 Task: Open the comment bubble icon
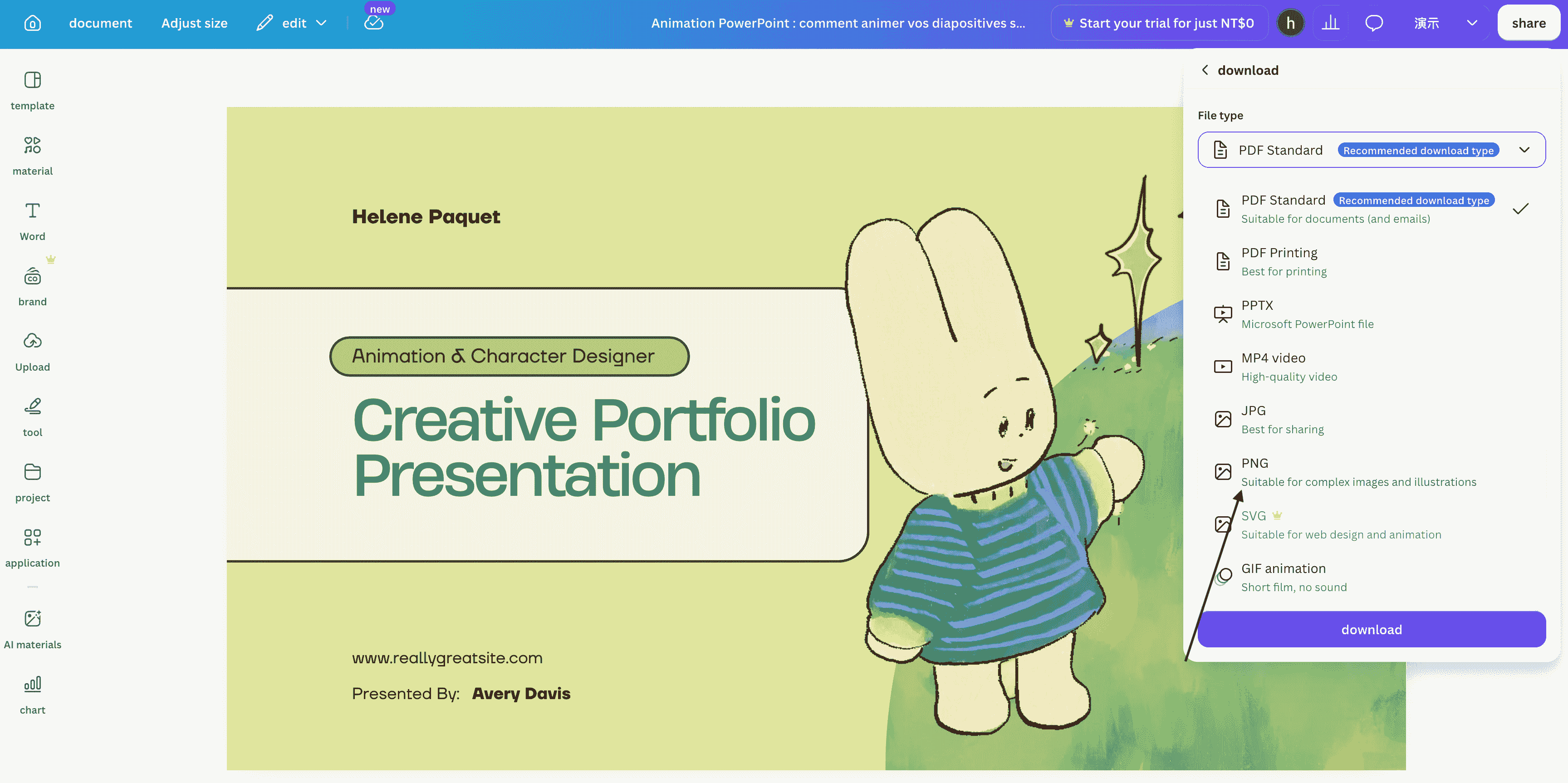1373,23
